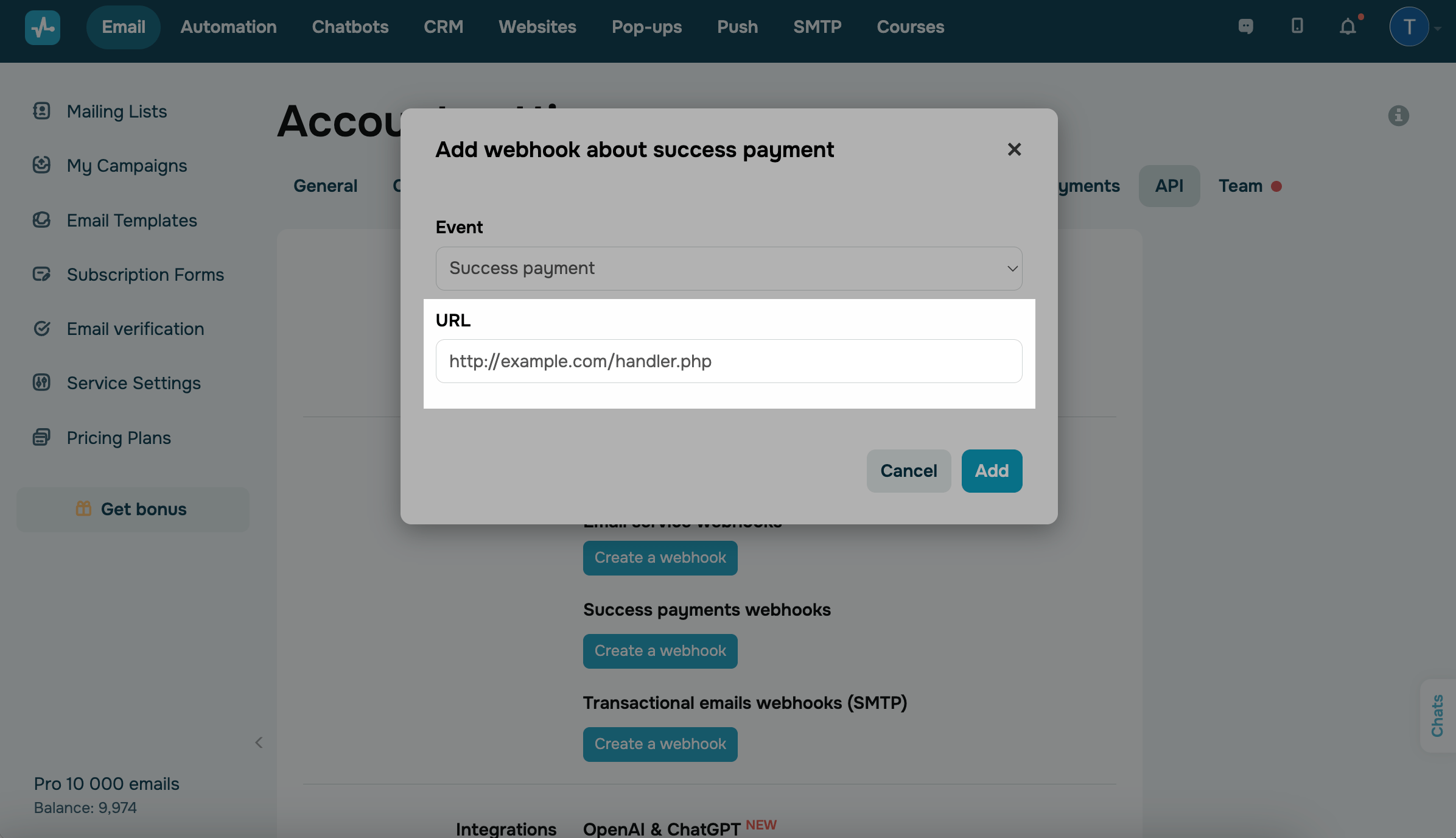Open the chat message icon in header
This screenshot has width=1456, height=838.
click(1246, 26)
